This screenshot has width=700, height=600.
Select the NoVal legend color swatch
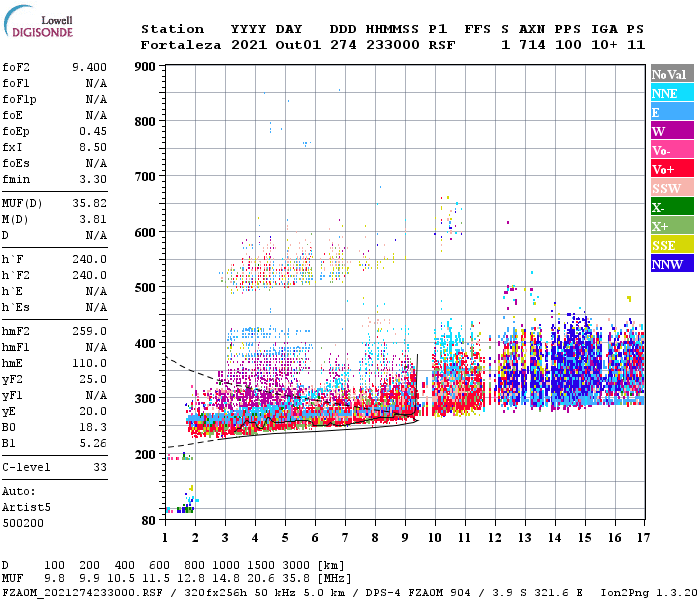click(672, 74)
